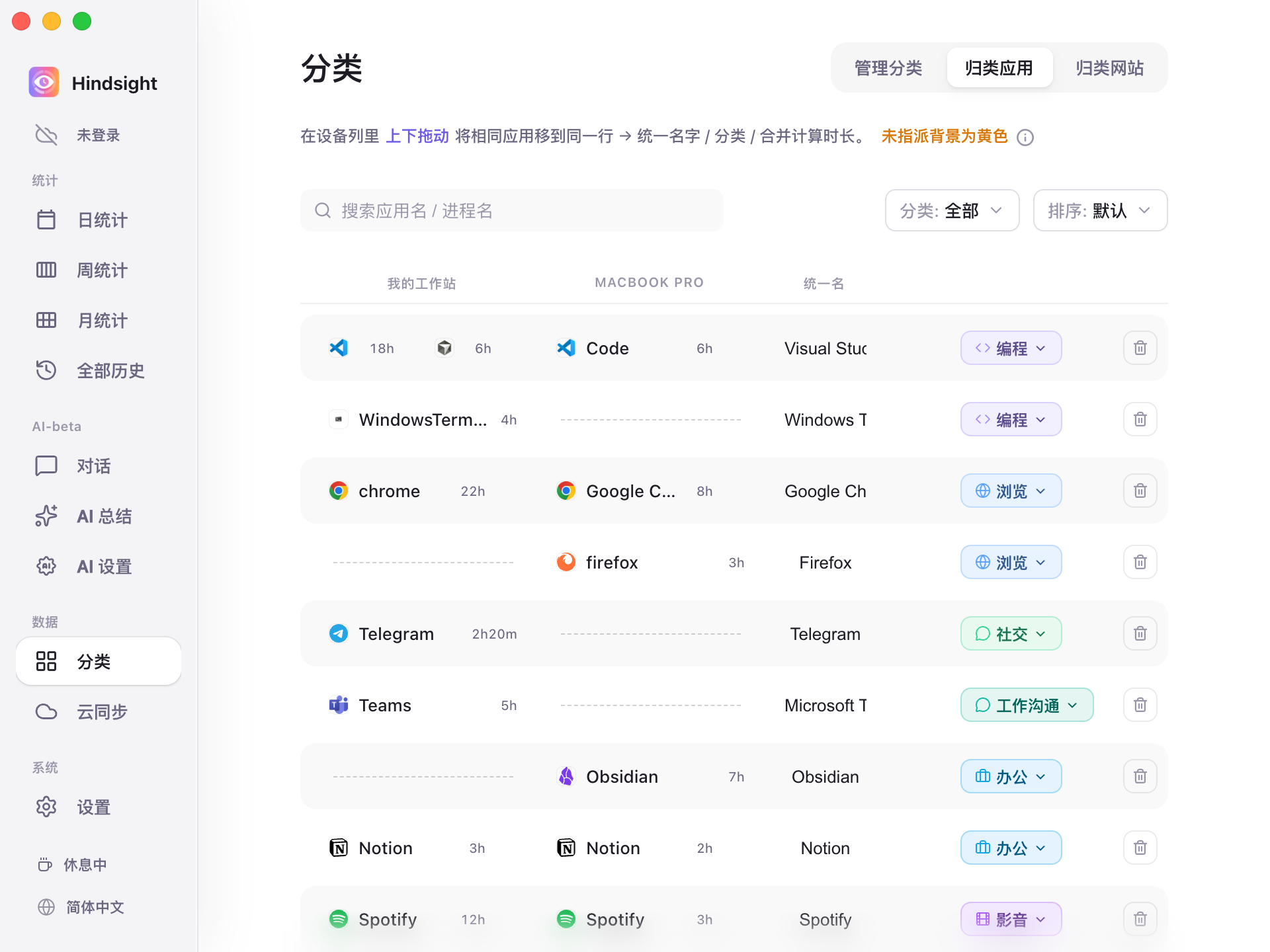Click the VS Code icon showing 18h
1270x952 pixels.
(x=339, y=348)
